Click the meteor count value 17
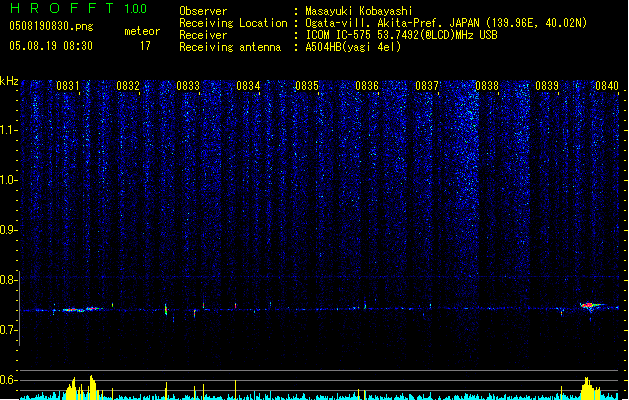This screenshot has width=629, height=400. tap(145, 46)
